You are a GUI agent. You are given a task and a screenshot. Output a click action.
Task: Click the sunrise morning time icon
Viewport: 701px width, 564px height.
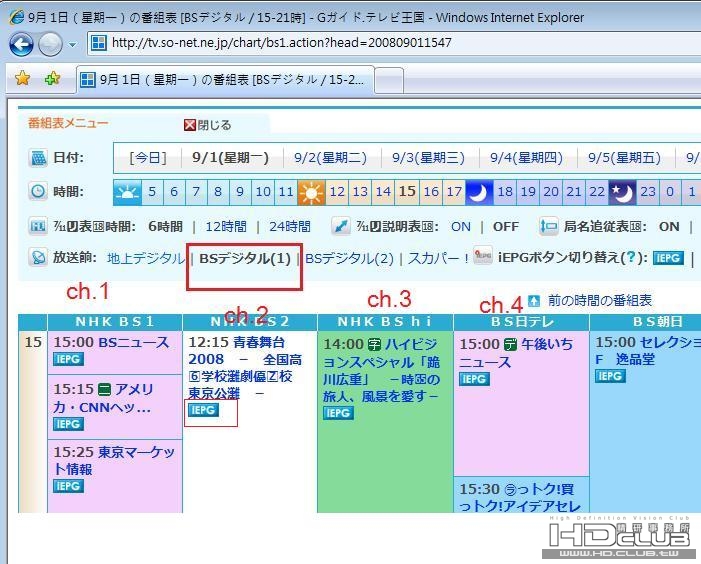pyautogui.click(x=127, y=193)
